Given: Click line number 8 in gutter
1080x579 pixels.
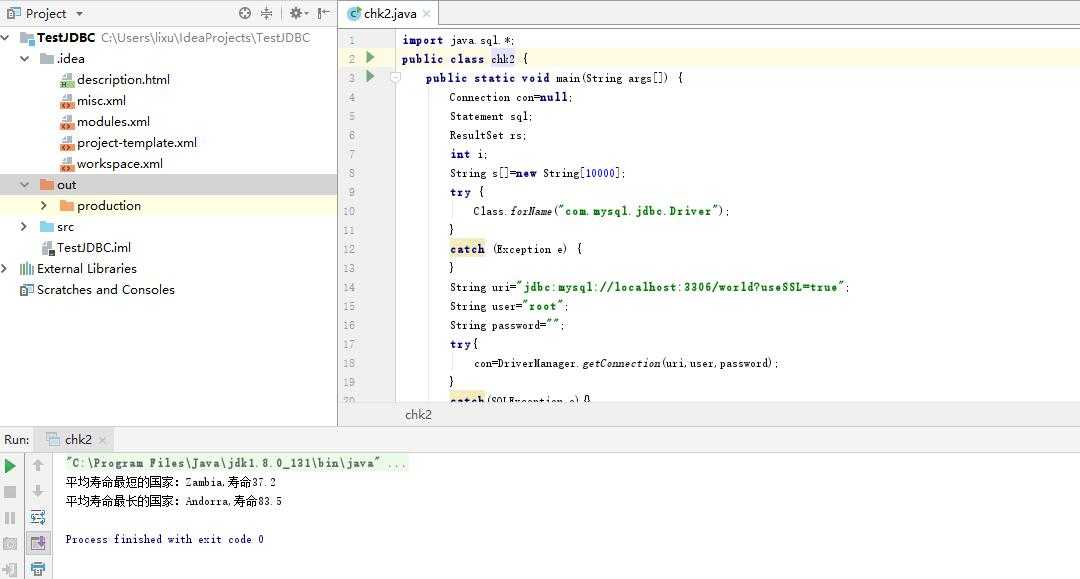Looking at the screenshot, I should (351, 173).
